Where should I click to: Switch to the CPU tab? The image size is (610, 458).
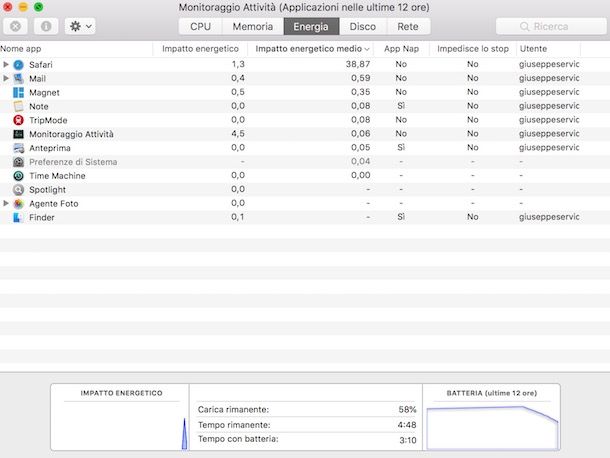point(200,26)
